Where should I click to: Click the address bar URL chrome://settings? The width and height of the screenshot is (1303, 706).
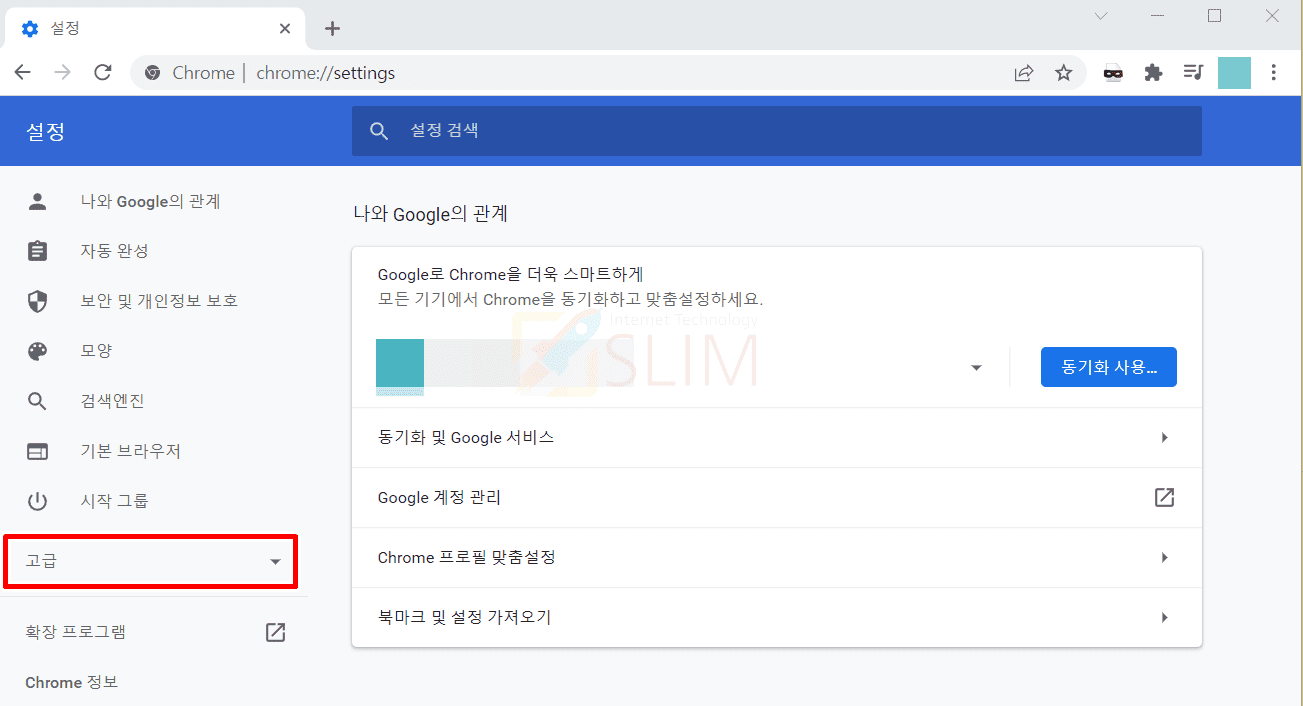click(325, 73)
